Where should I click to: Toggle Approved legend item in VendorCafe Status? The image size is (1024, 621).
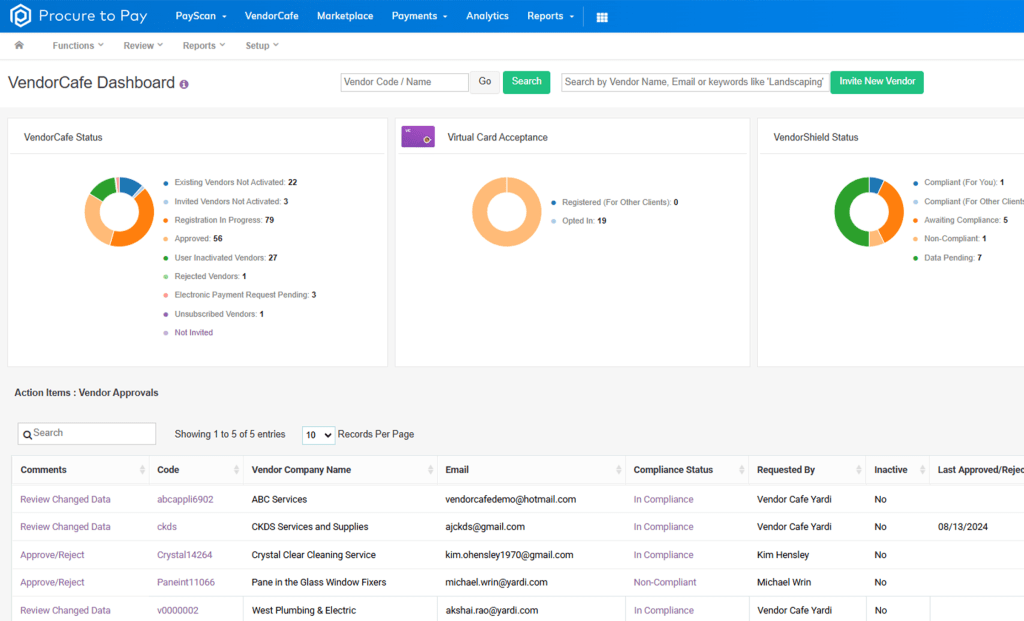192,239
